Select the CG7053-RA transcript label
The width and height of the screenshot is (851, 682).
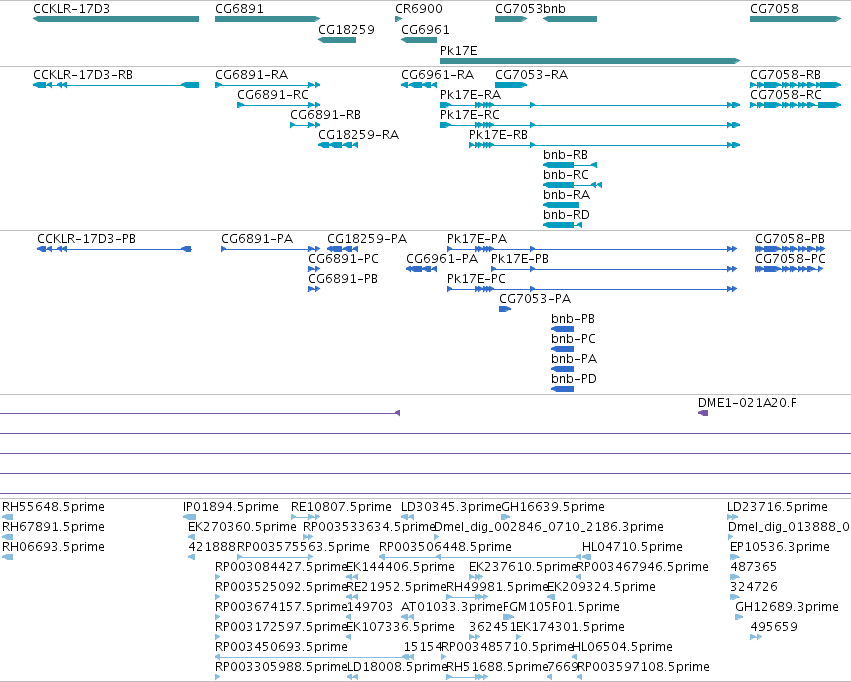point(531,74)
